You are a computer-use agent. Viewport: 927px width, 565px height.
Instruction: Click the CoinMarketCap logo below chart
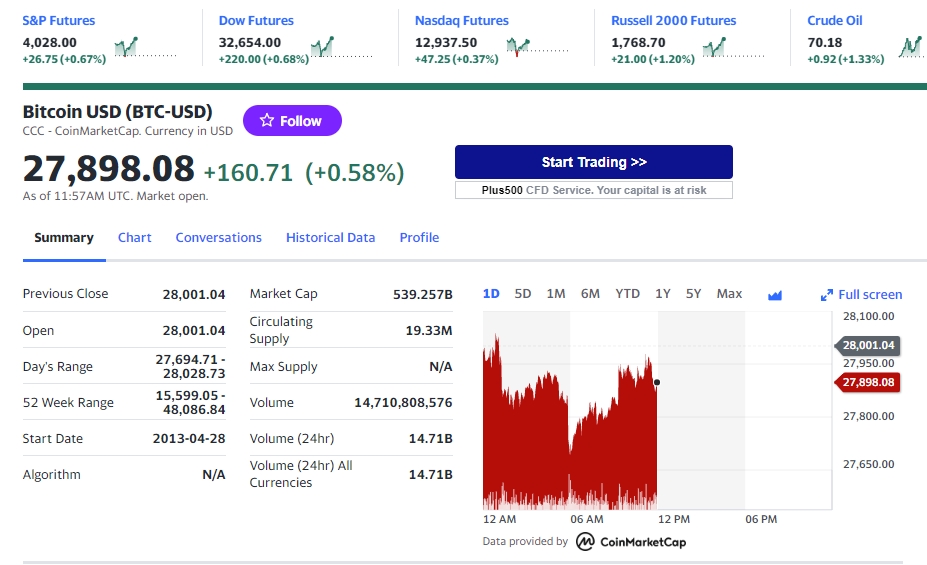(631, 541)
